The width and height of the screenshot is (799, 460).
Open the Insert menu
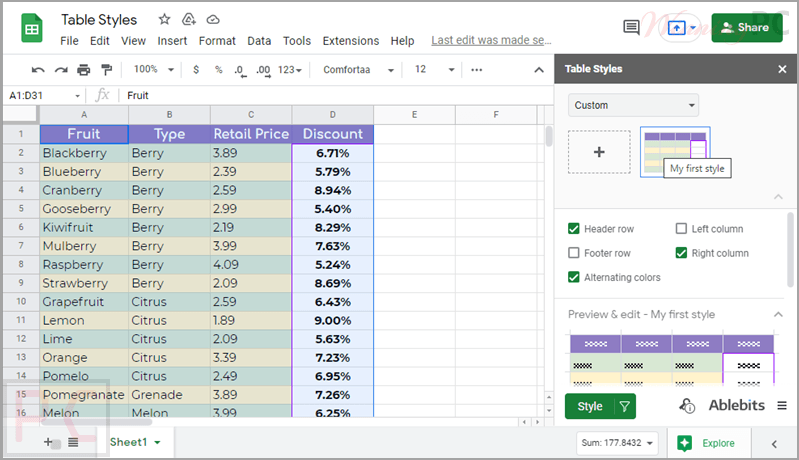click(x=172, y=41)
